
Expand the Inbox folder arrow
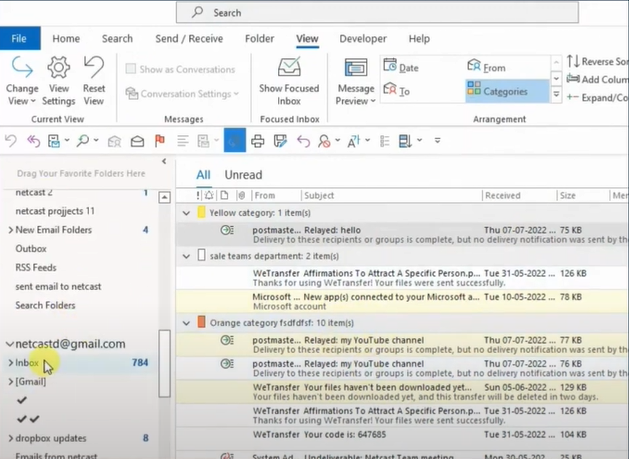(x=10, y=363)
